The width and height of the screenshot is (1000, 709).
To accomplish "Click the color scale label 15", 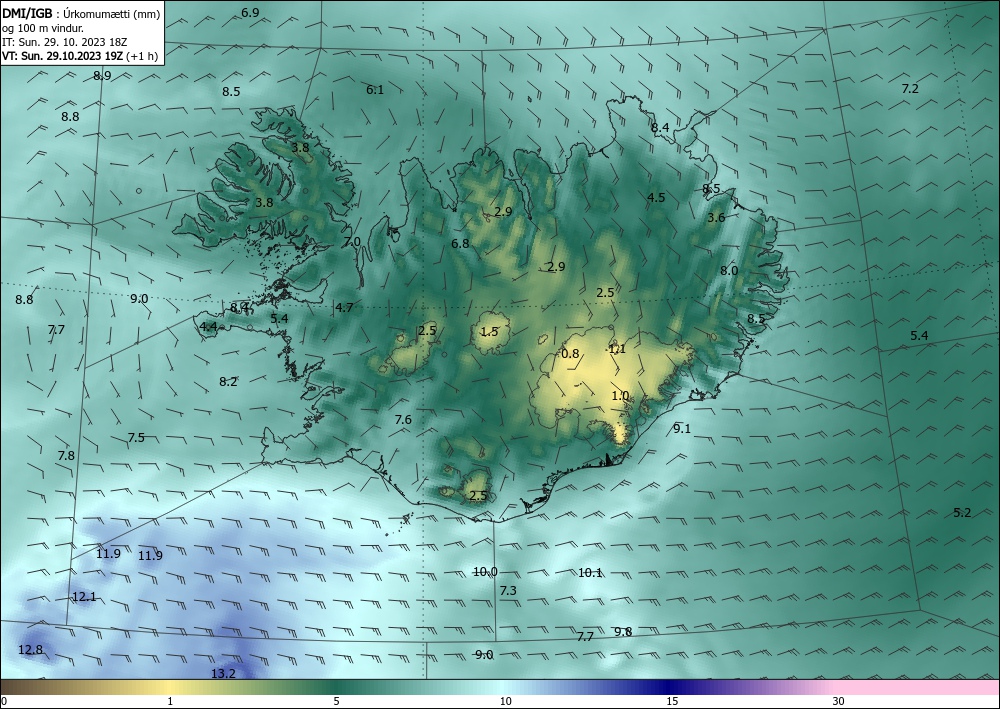I will click(672, 701).
